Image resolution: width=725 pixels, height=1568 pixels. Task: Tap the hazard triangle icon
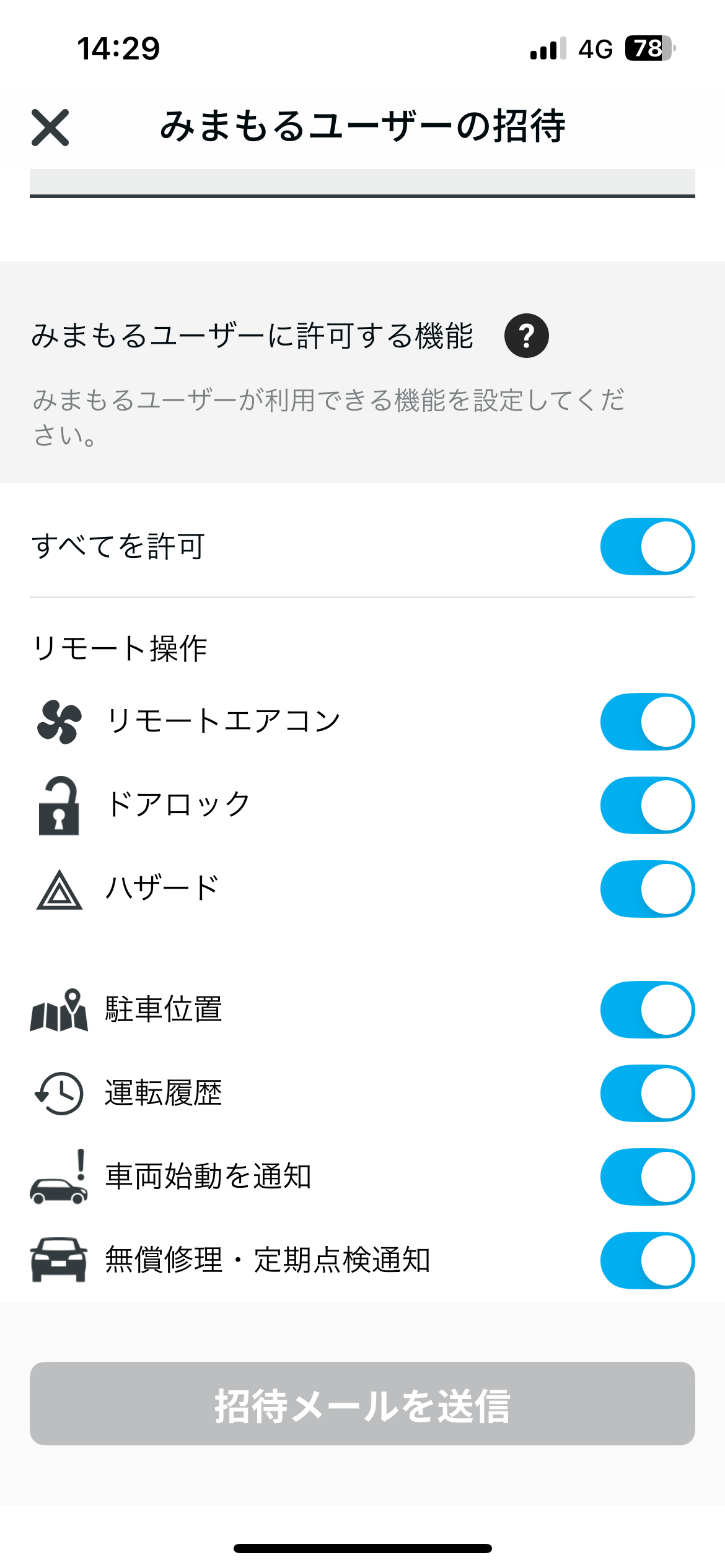pos(59,890)
